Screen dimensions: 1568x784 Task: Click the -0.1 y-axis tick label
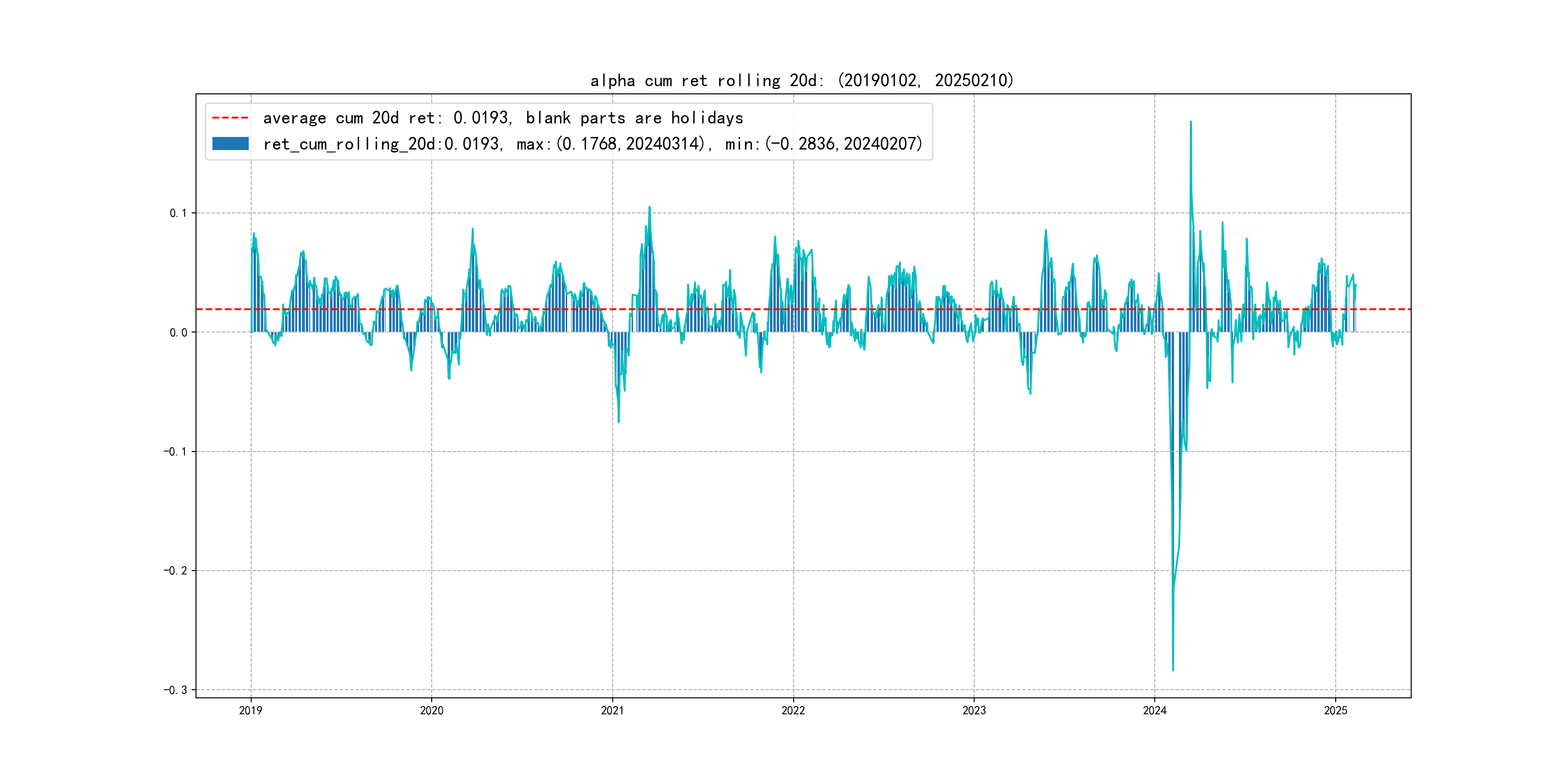click(175, 452)
